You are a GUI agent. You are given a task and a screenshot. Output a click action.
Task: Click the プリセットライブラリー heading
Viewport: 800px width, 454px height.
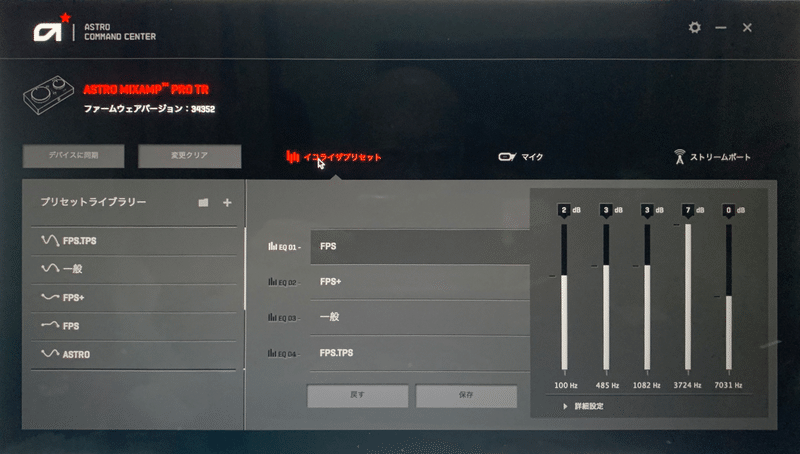point(93,202)
